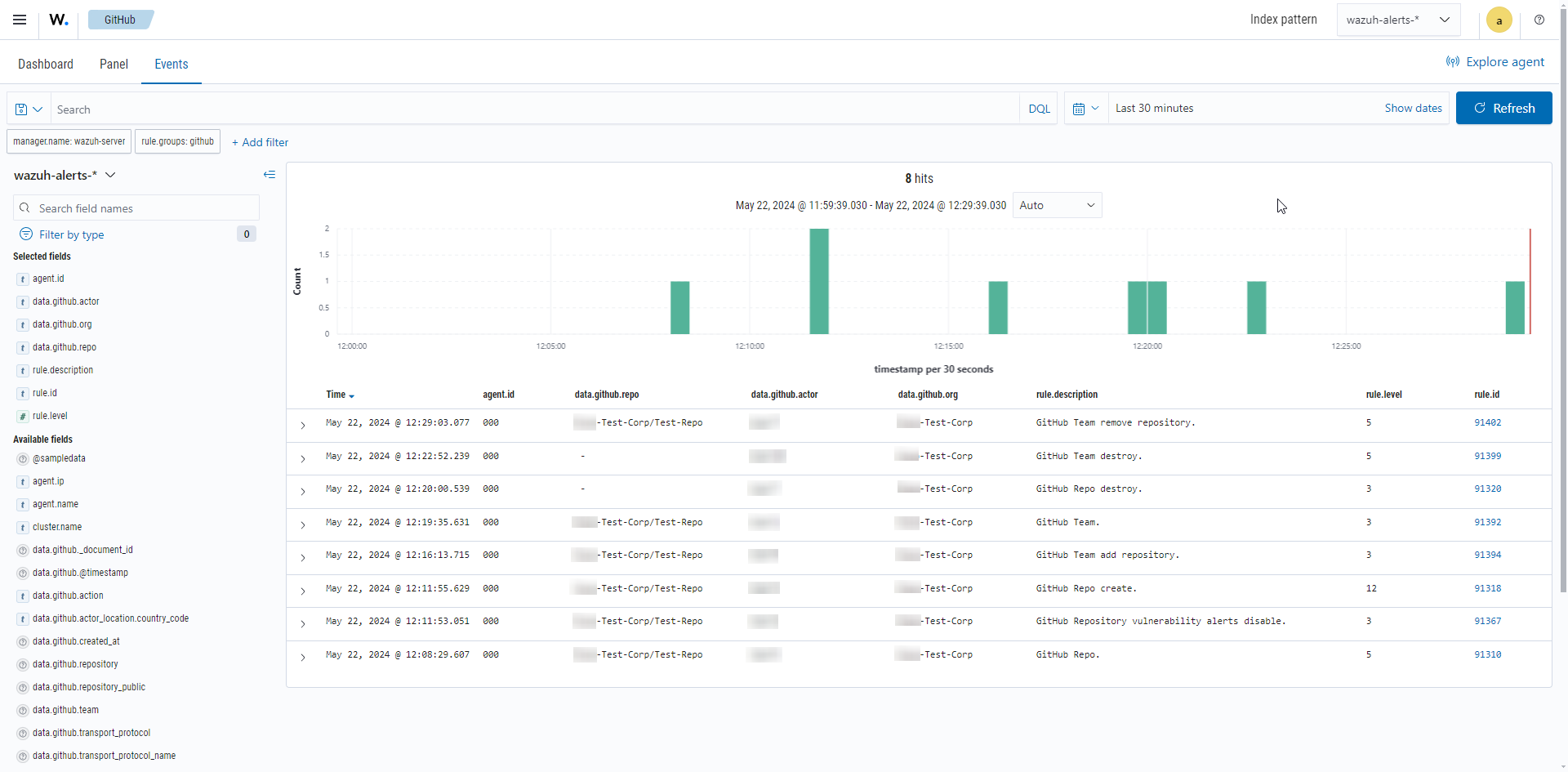Click the user avatar icon
The width and height of the screenshot is (1568, 772).
pos(1499,20)
